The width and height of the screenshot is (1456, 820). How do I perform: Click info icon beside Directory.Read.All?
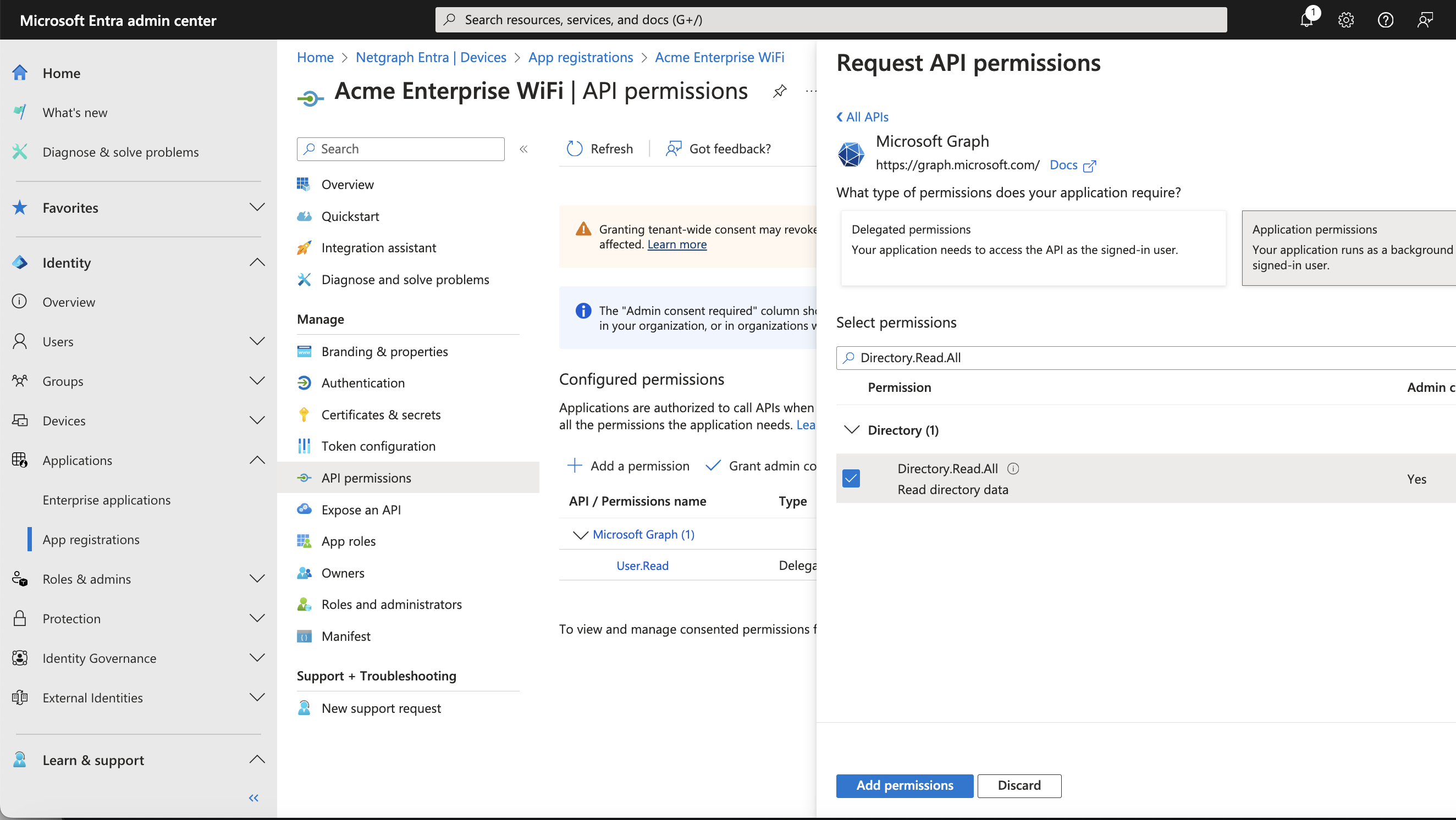pyautogui.click(x=1013, y=468)
